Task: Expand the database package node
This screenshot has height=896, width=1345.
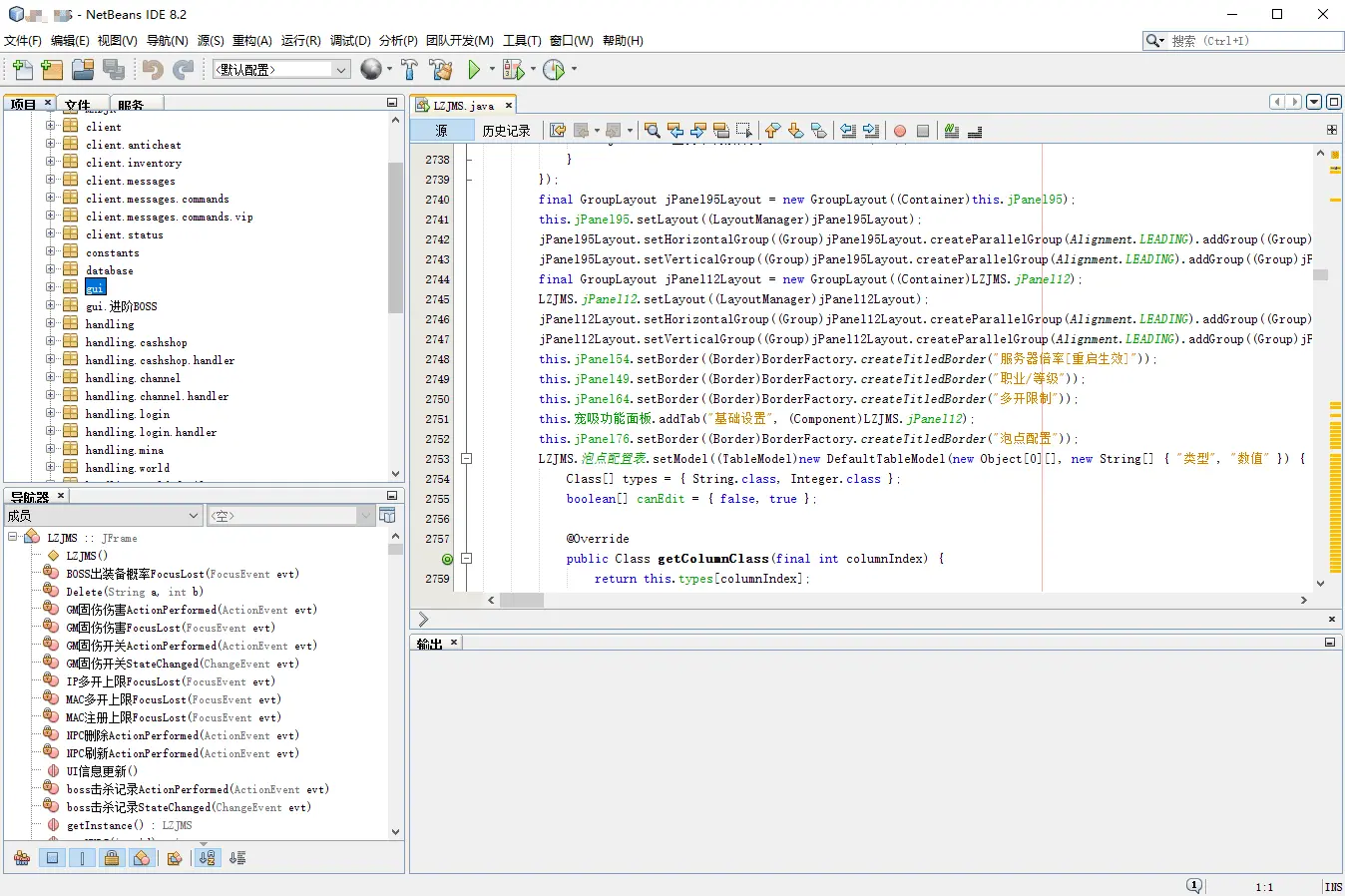Action: 50,269
